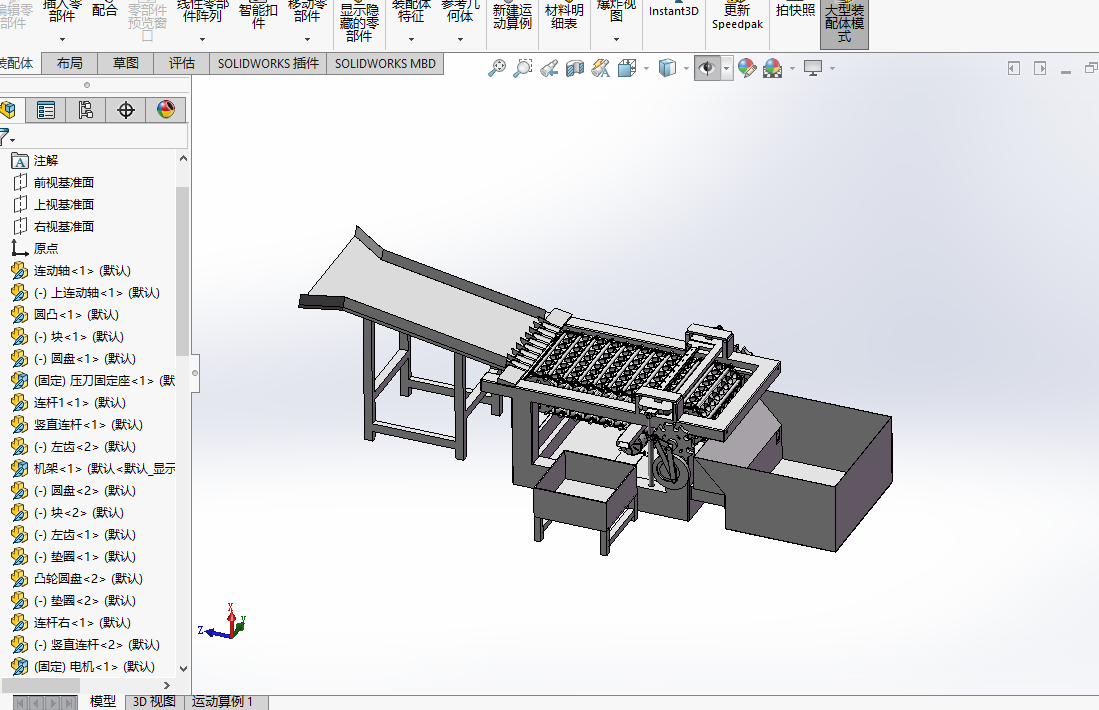Toggle Large Assembly Mode (大型装配体模式)
The width and height of the screenshot is (1099, 710).
[x=844, y=22]
